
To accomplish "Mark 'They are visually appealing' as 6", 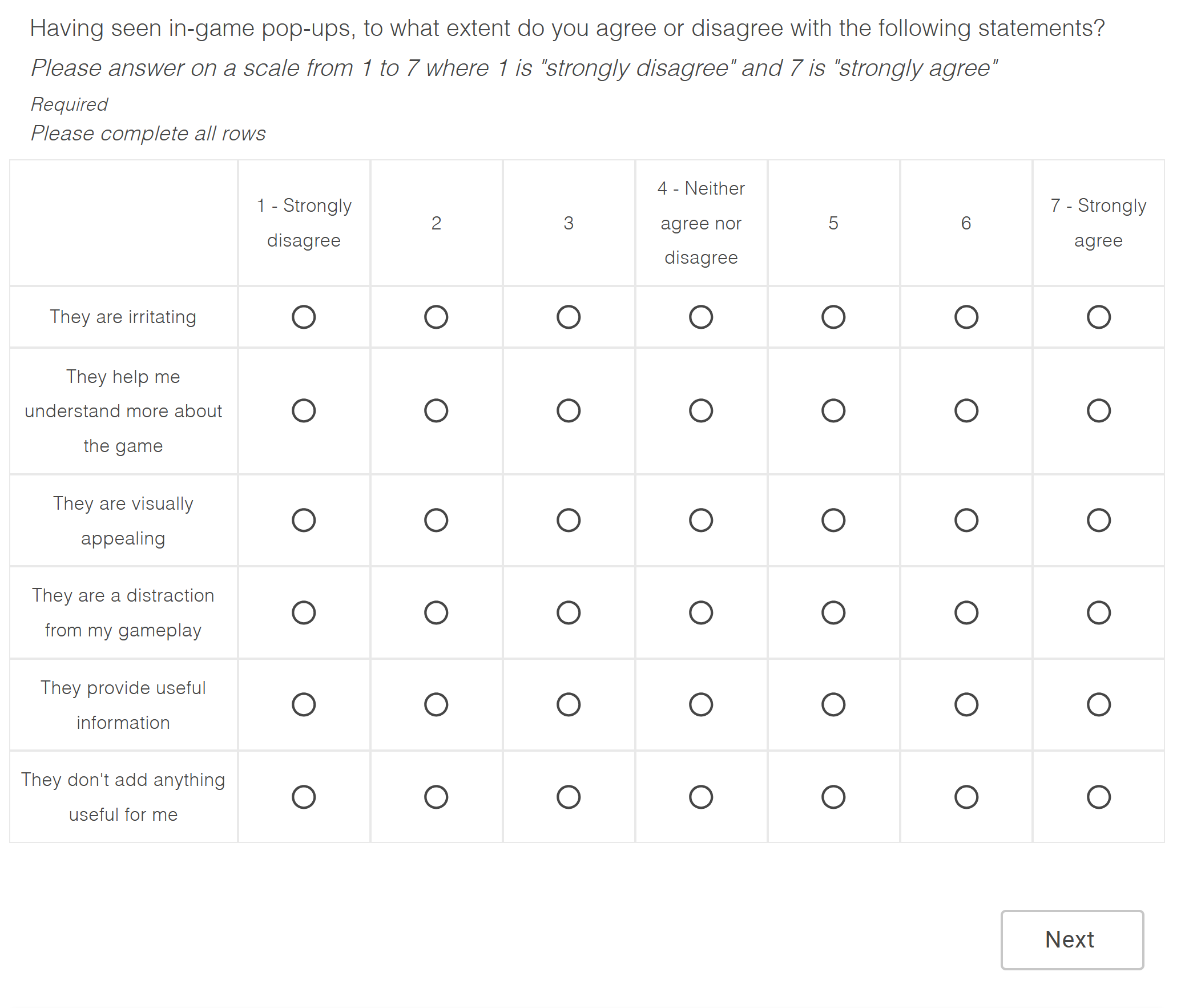I will (966, 521).
